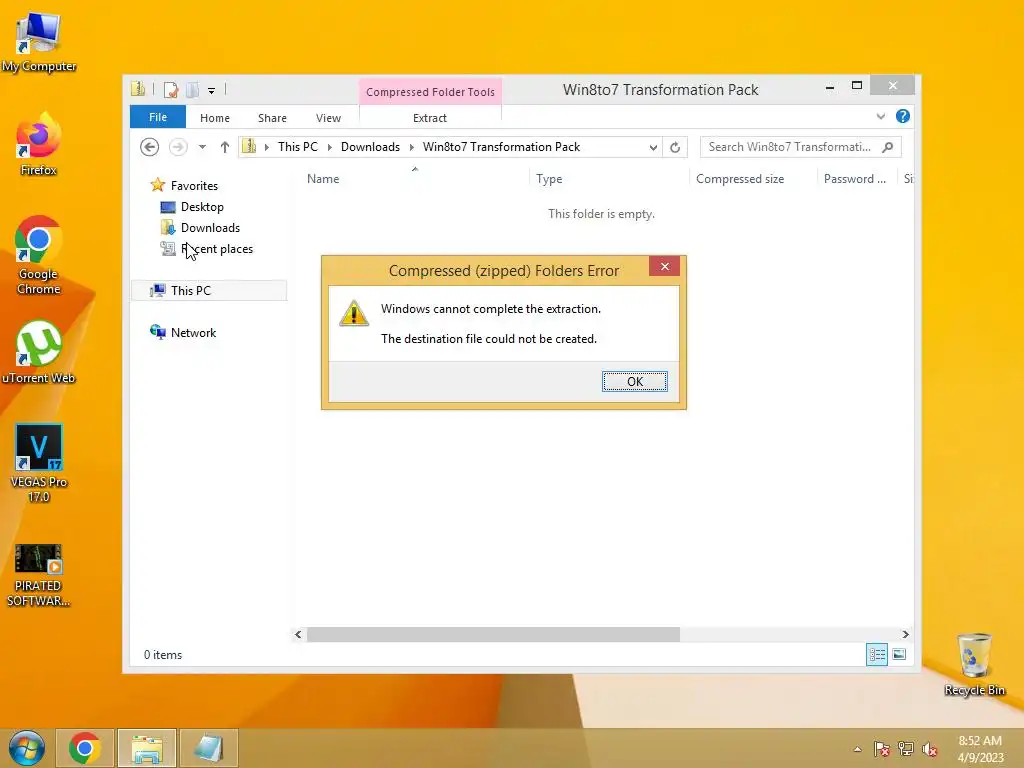Select Downloads in the address breadcrumb
This screenshot has width=1024, height=768.
(x=370, y=147)
